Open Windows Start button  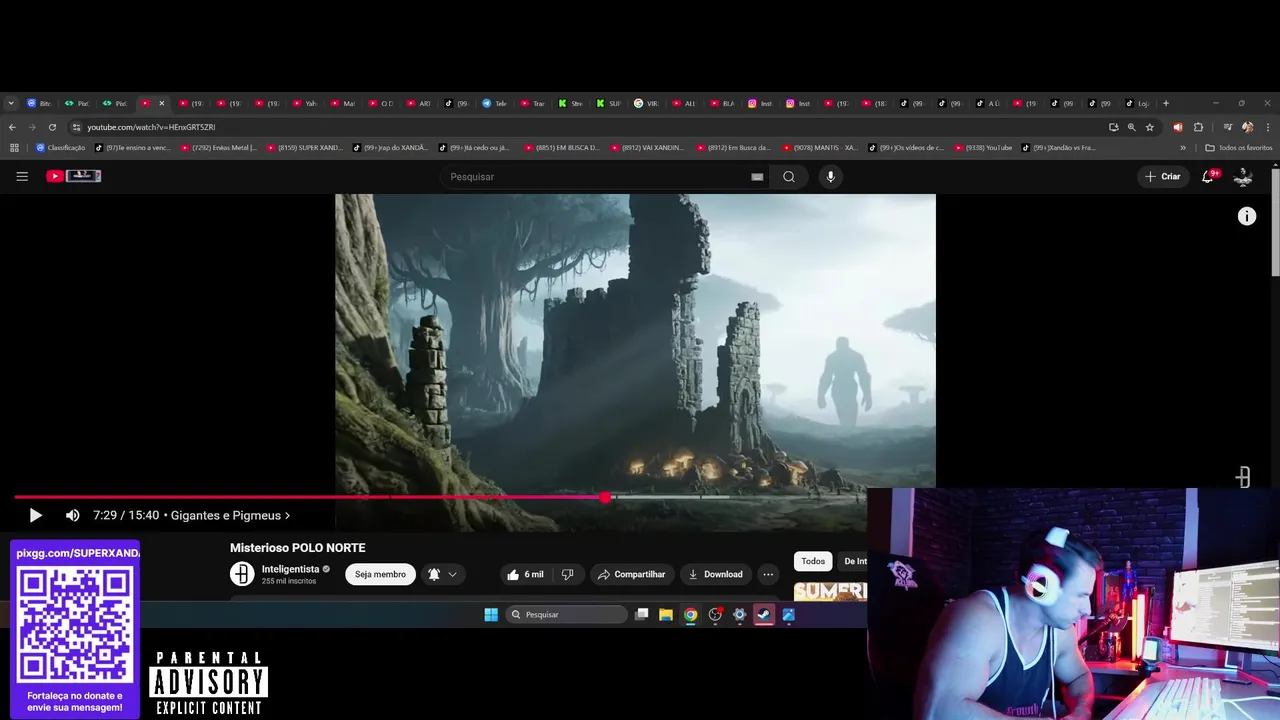pos(491,614)
